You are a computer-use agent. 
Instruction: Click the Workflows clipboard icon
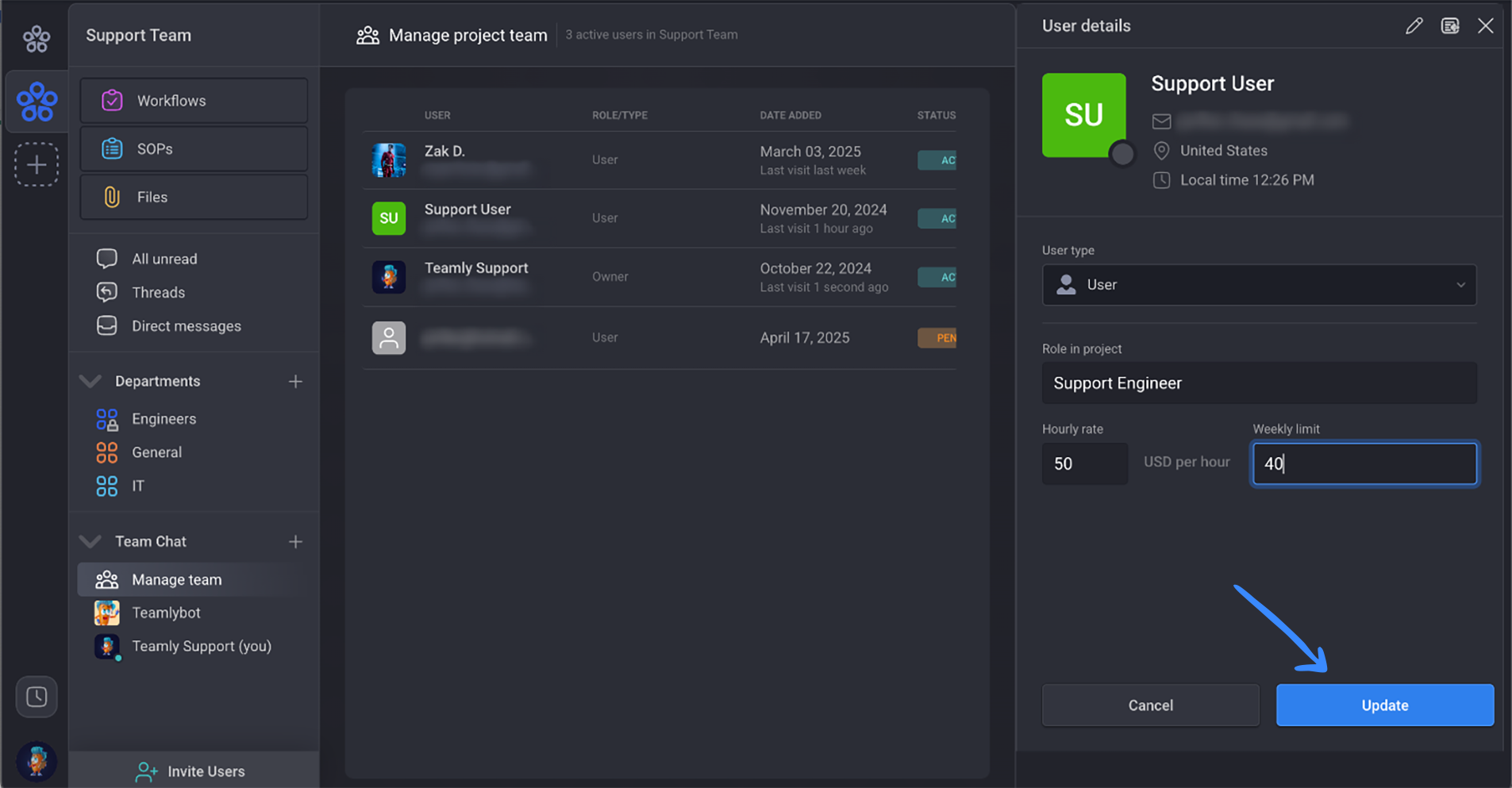tap(112, 101)
